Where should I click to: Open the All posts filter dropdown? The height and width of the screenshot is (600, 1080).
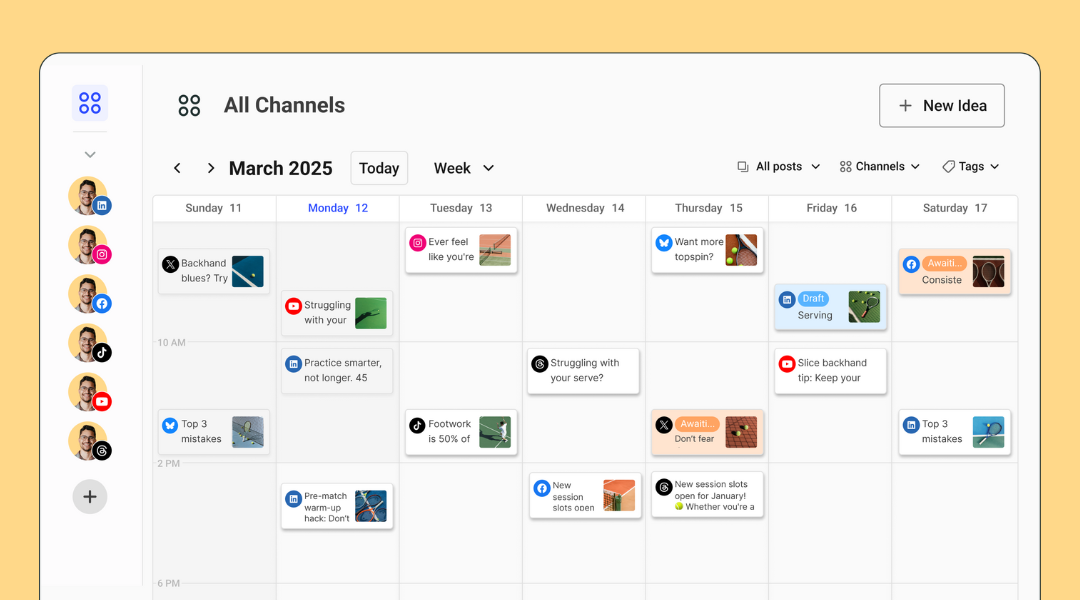778,167
